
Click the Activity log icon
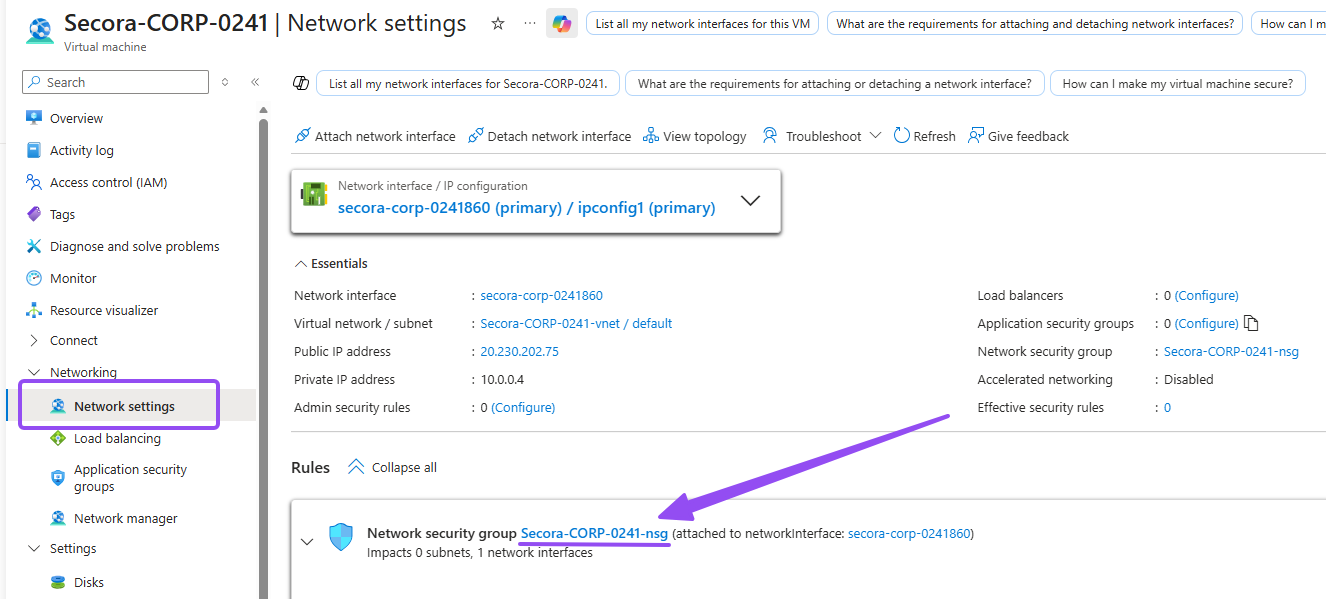pyautogui.click(x=34, y=150)
